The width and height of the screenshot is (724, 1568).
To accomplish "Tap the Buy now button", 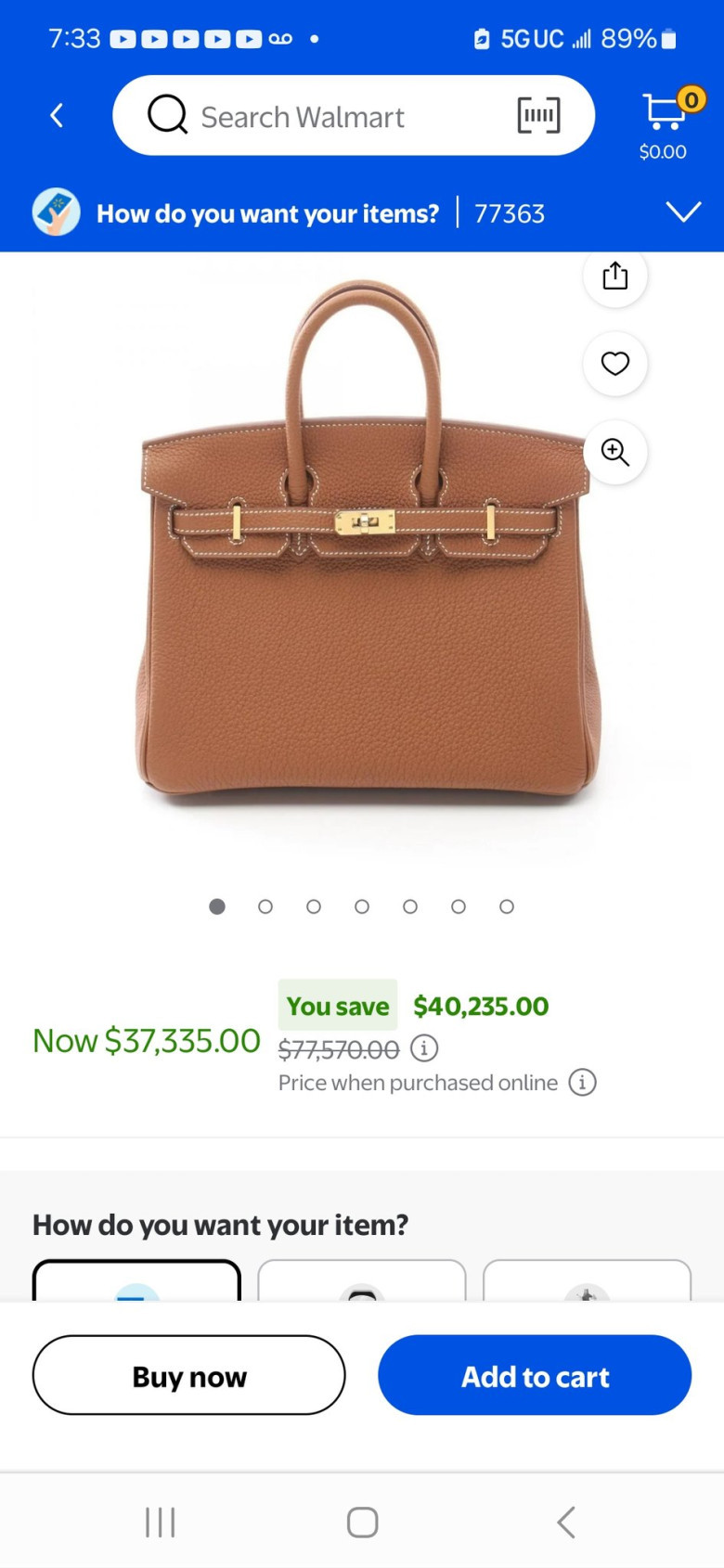I will (x=189, y=1375).
